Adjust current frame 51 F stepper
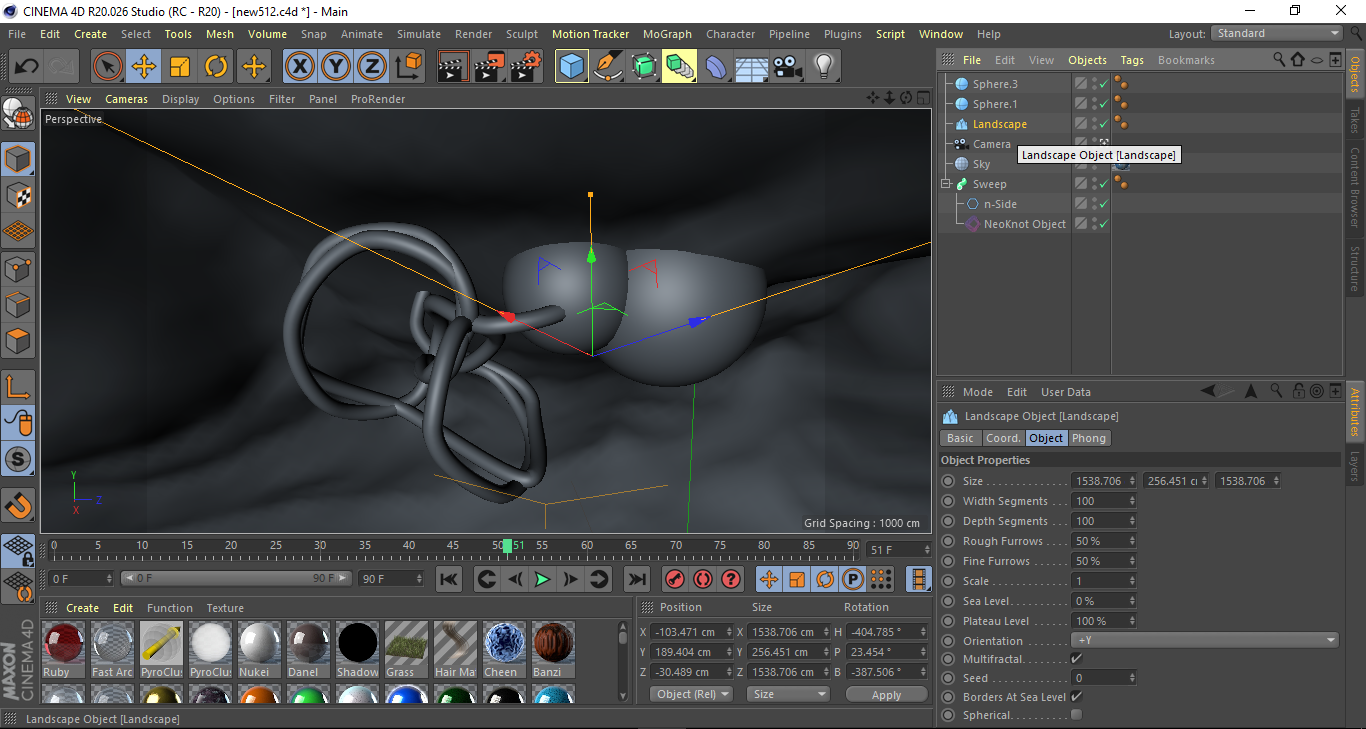This screenshot has height=729, width=1366. (926, 550)
